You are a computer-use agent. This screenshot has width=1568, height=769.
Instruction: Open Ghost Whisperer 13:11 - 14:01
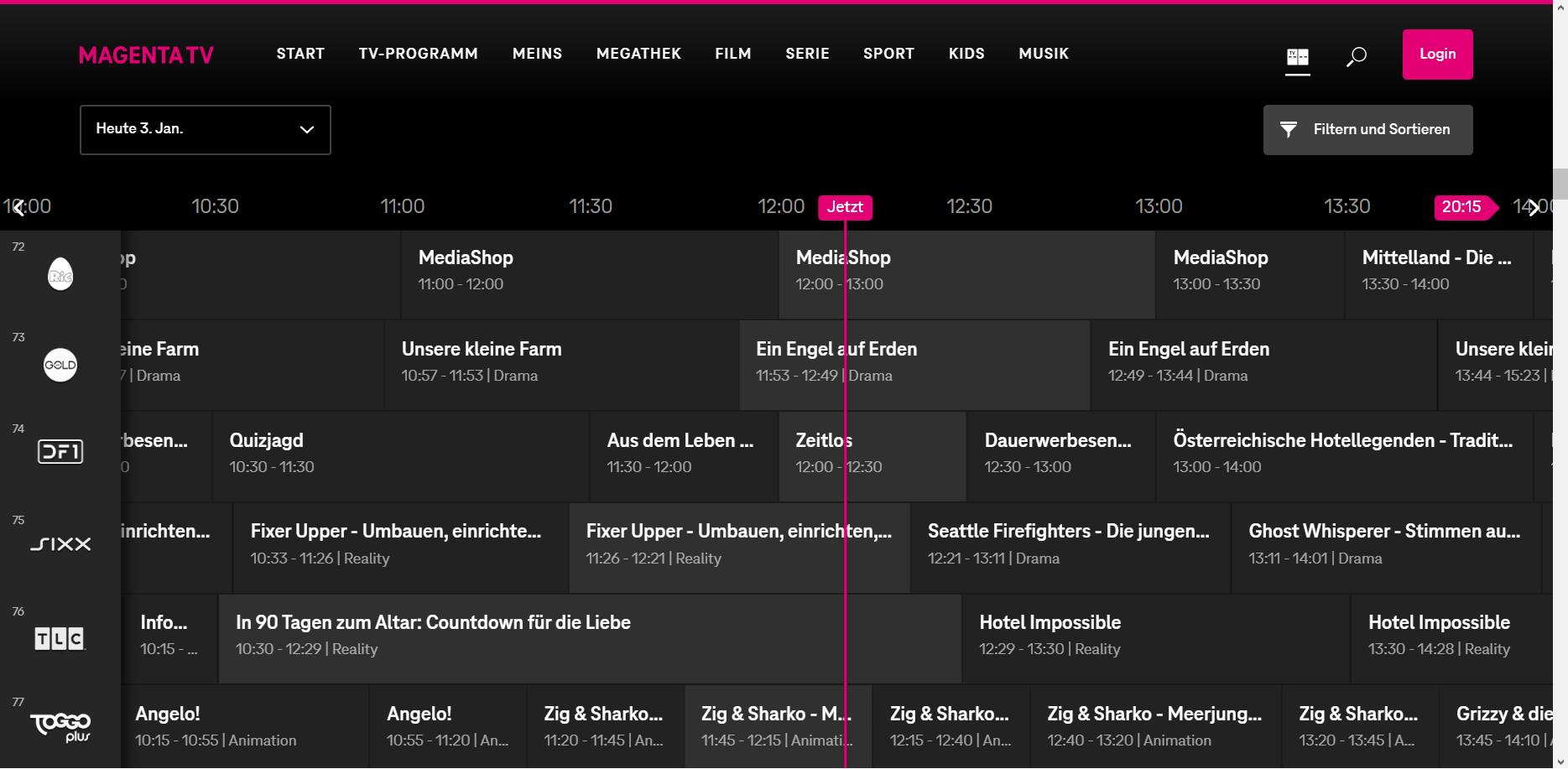coord(1386,548)
